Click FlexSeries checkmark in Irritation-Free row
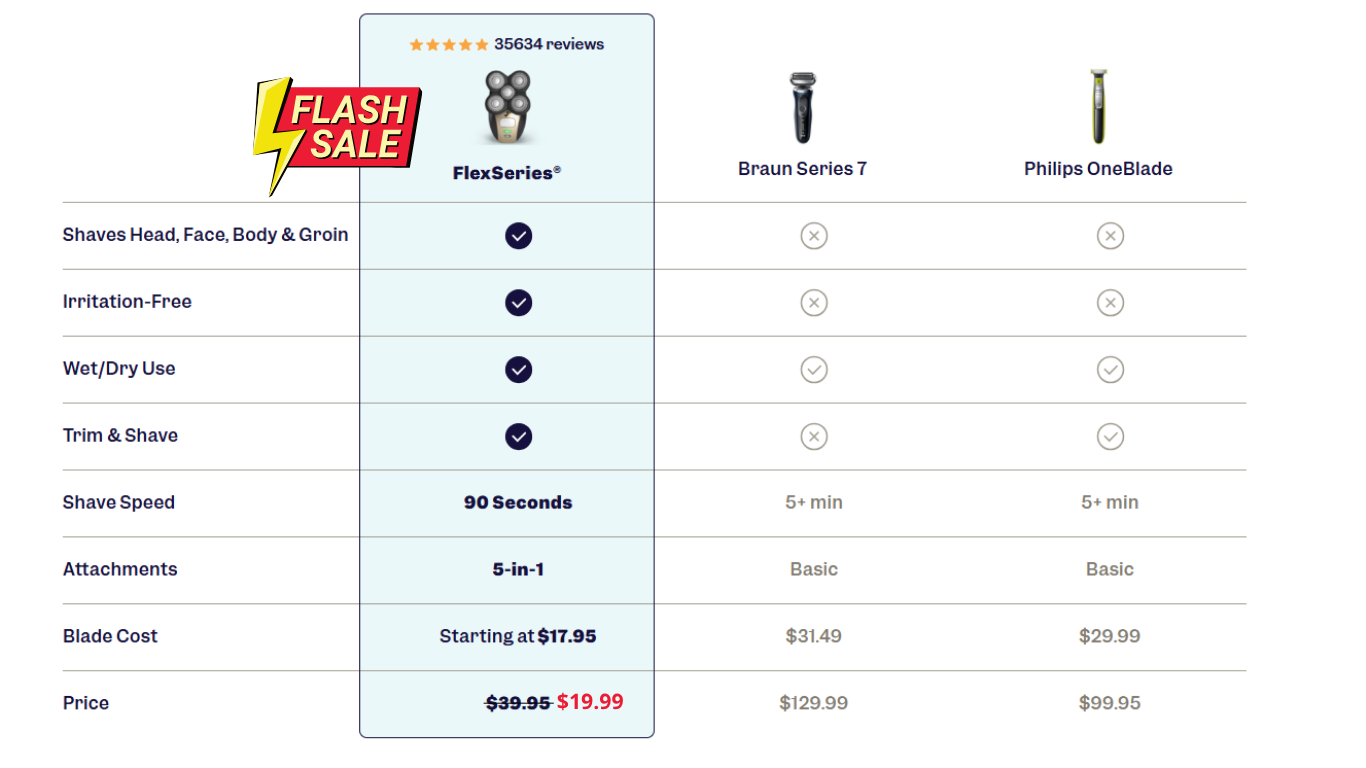The height and width of the screenshot is (768, 1366). (518, 303)
